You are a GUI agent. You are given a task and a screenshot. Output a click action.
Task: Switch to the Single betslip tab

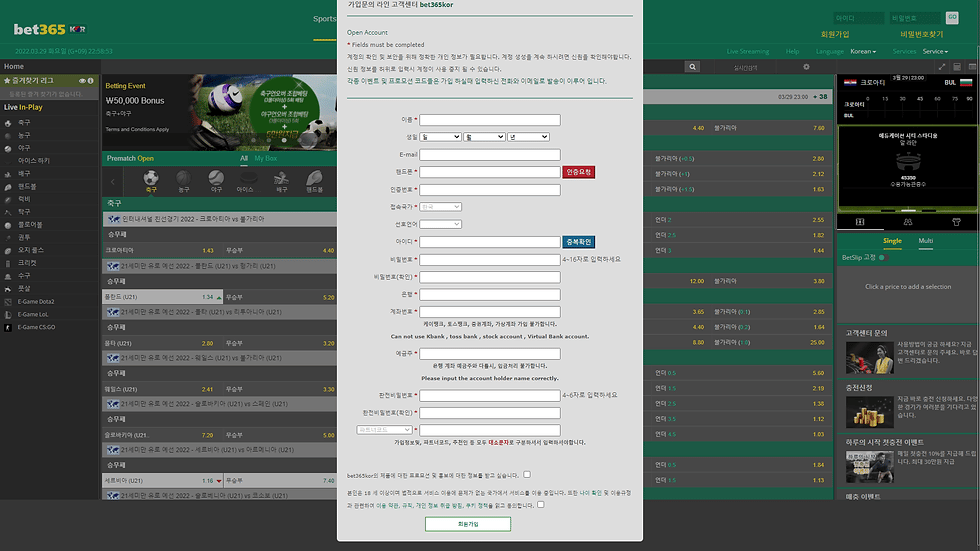[892, 241]
